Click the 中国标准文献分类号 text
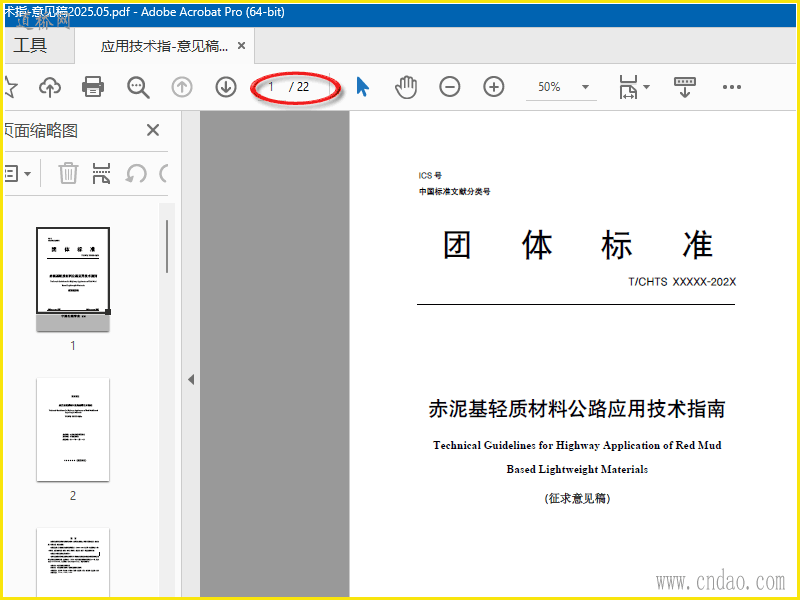This screenshot has width=800, height=600. tap(455, 191)
